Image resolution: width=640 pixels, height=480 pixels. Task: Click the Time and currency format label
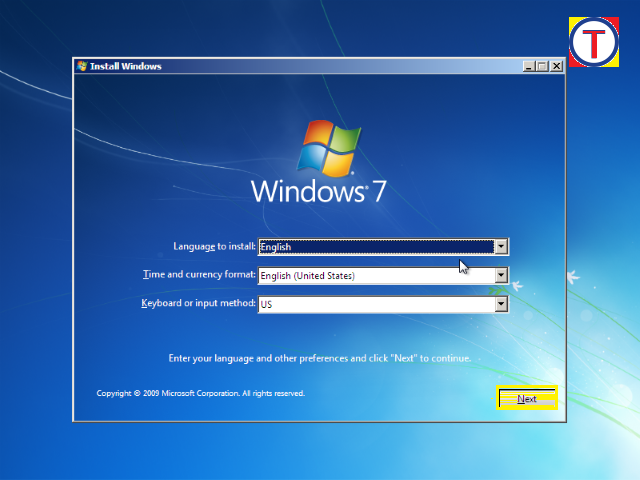(x=199, y=274)
